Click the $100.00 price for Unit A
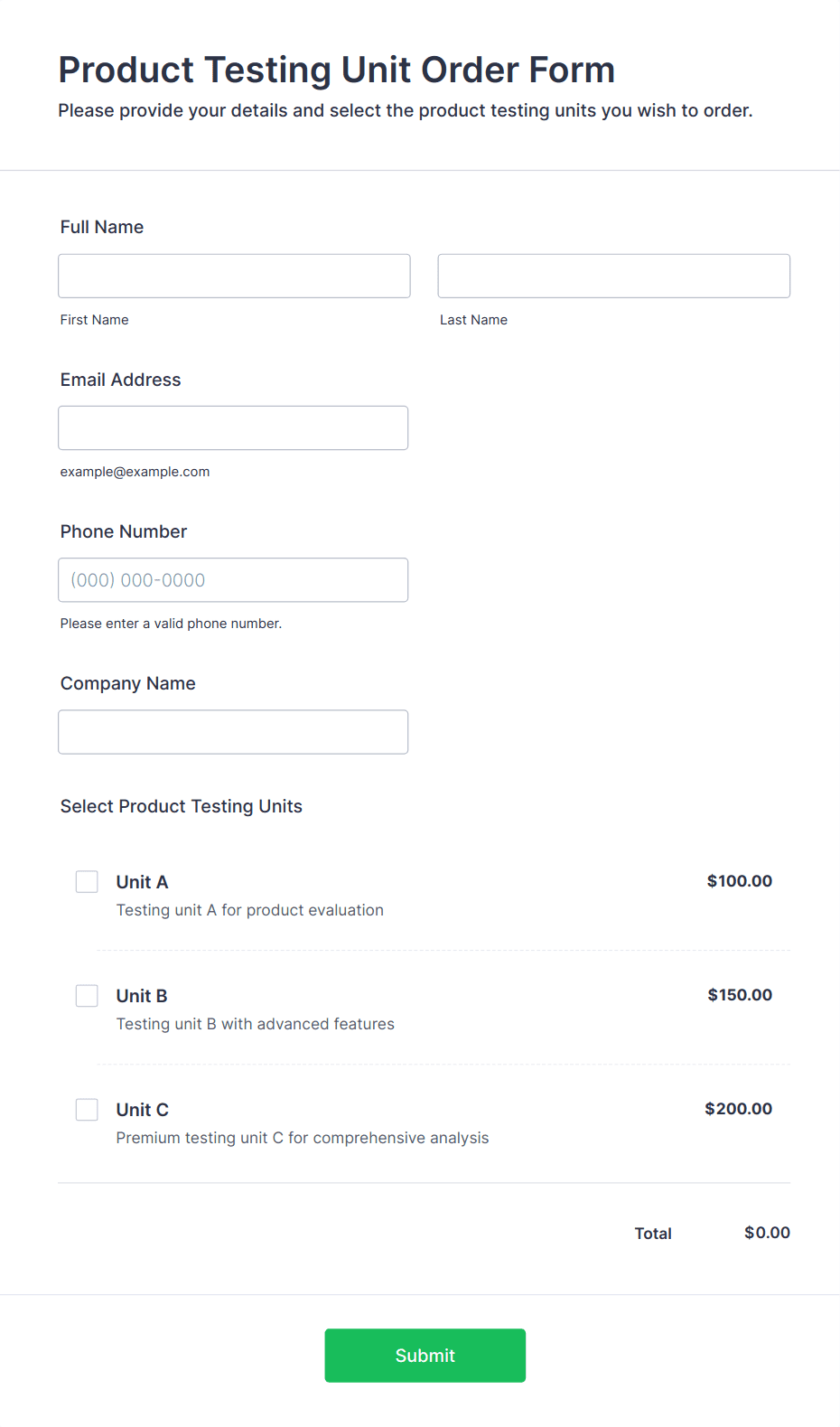 tap(739, 881)
